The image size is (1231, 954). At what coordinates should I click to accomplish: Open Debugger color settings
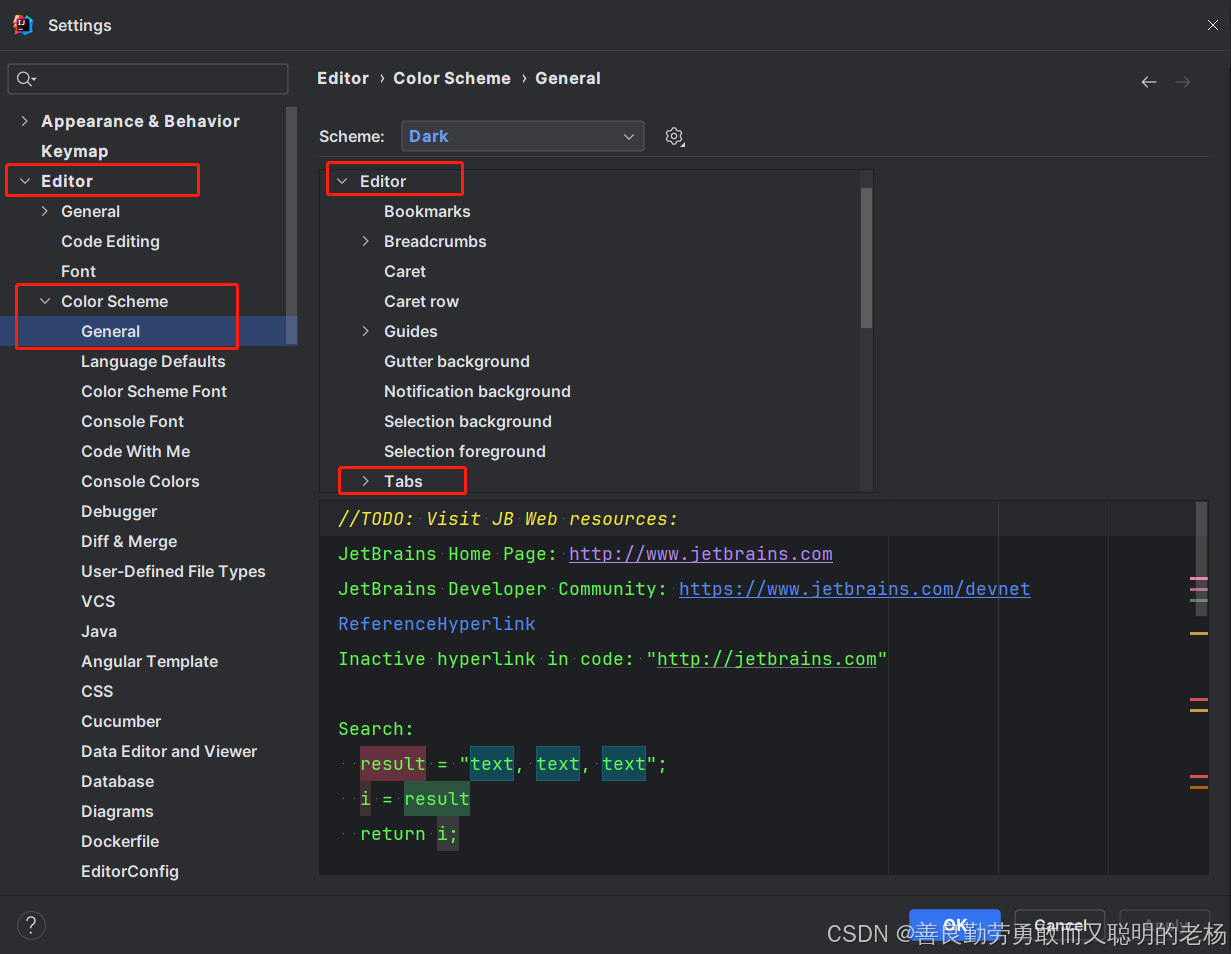point(119,511)
